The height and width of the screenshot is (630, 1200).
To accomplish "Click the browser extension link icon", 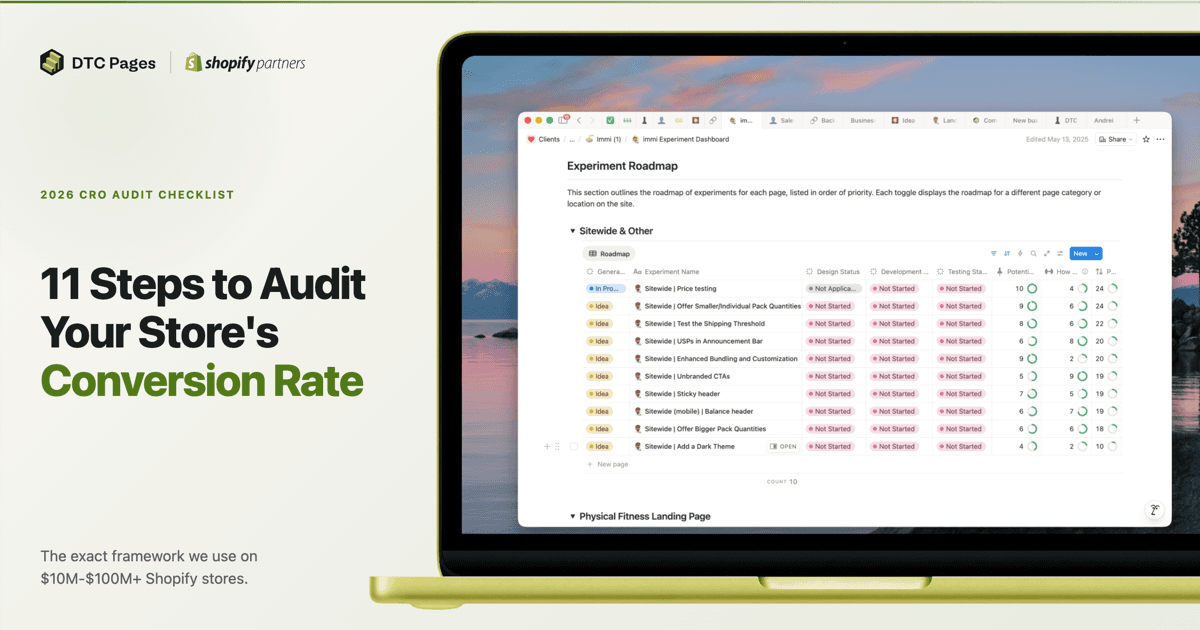I will (x=714, y=120).
